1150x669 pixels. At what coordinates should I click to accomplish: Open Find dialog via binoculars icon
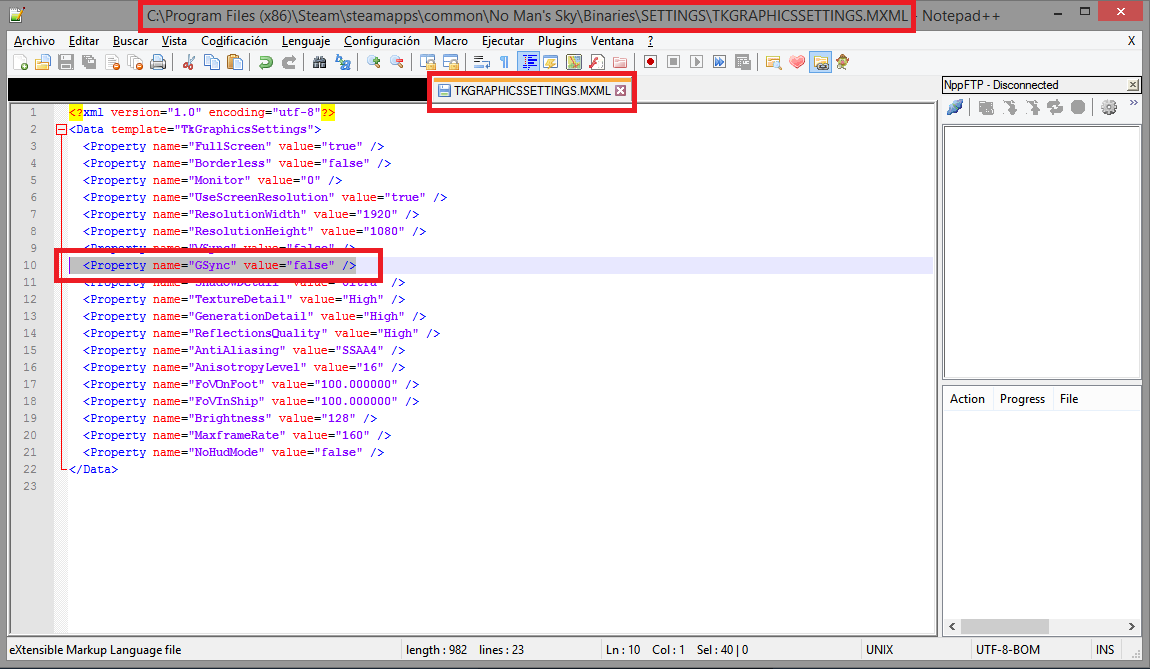[319, 62]
